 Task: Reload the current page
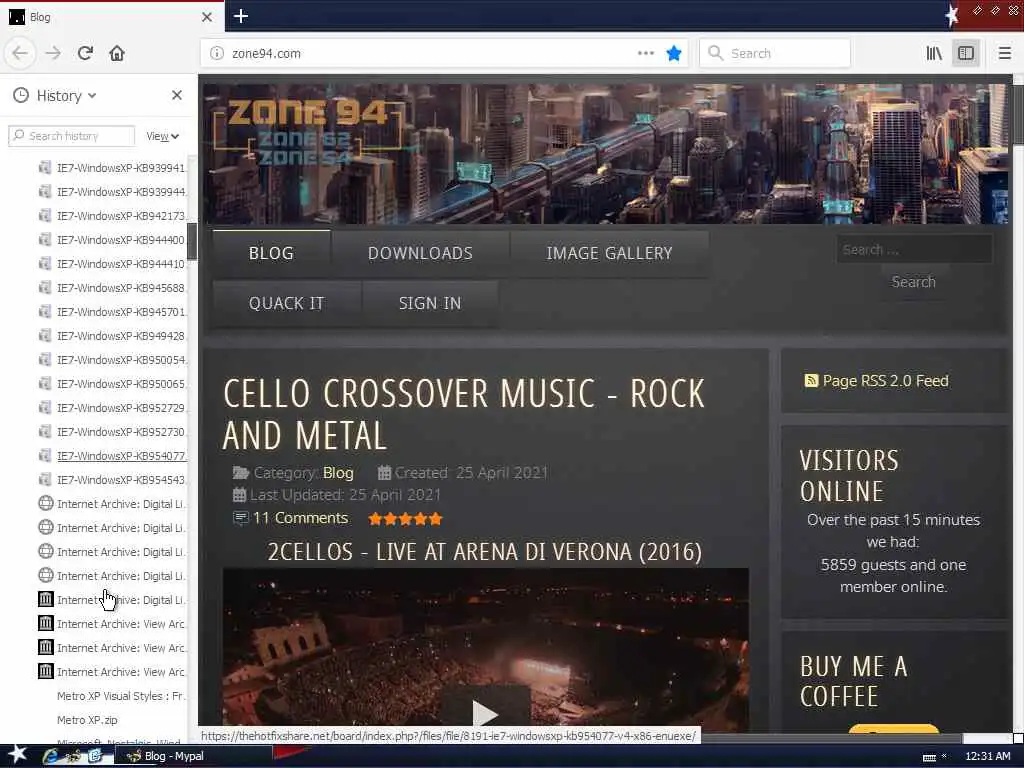coord(85,53)
